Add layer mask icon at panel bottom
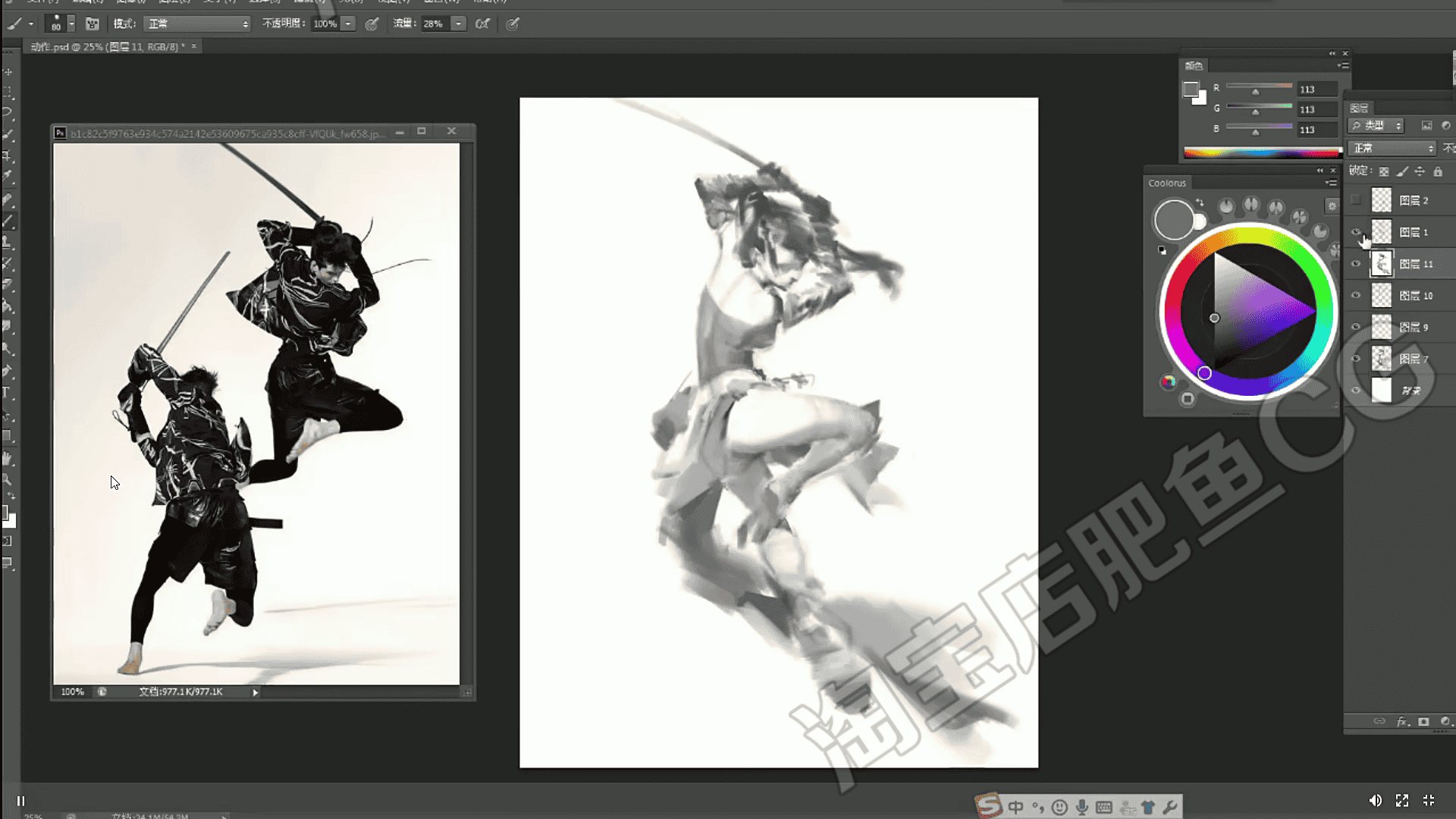The width and height of the screenshot is (1456, 819). [x=1423, y=721]
